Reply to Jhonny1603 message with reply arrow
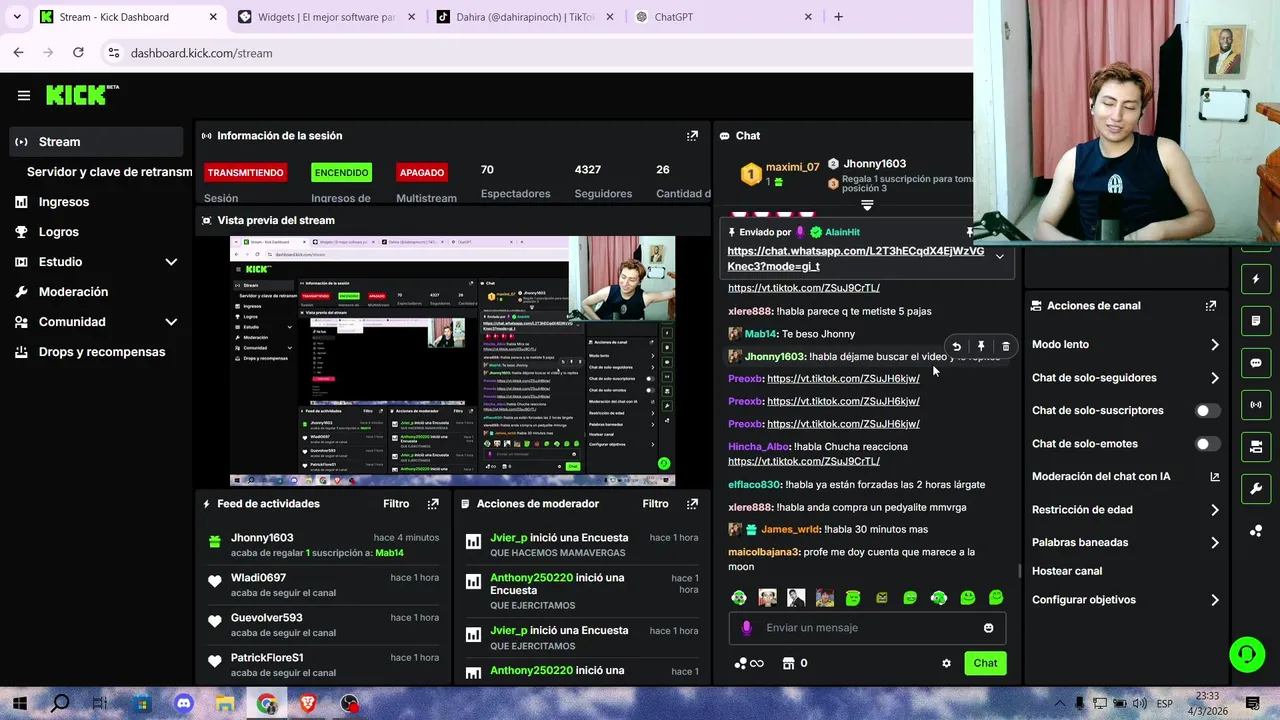The width and height of the screenshot is (1280, 720). tap(956, 347)
